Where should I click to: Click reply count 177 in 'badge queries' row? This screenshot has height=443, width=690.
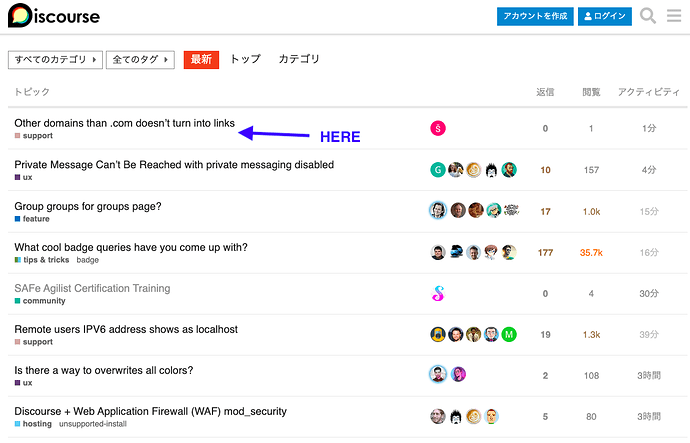[x=545, y=253]
